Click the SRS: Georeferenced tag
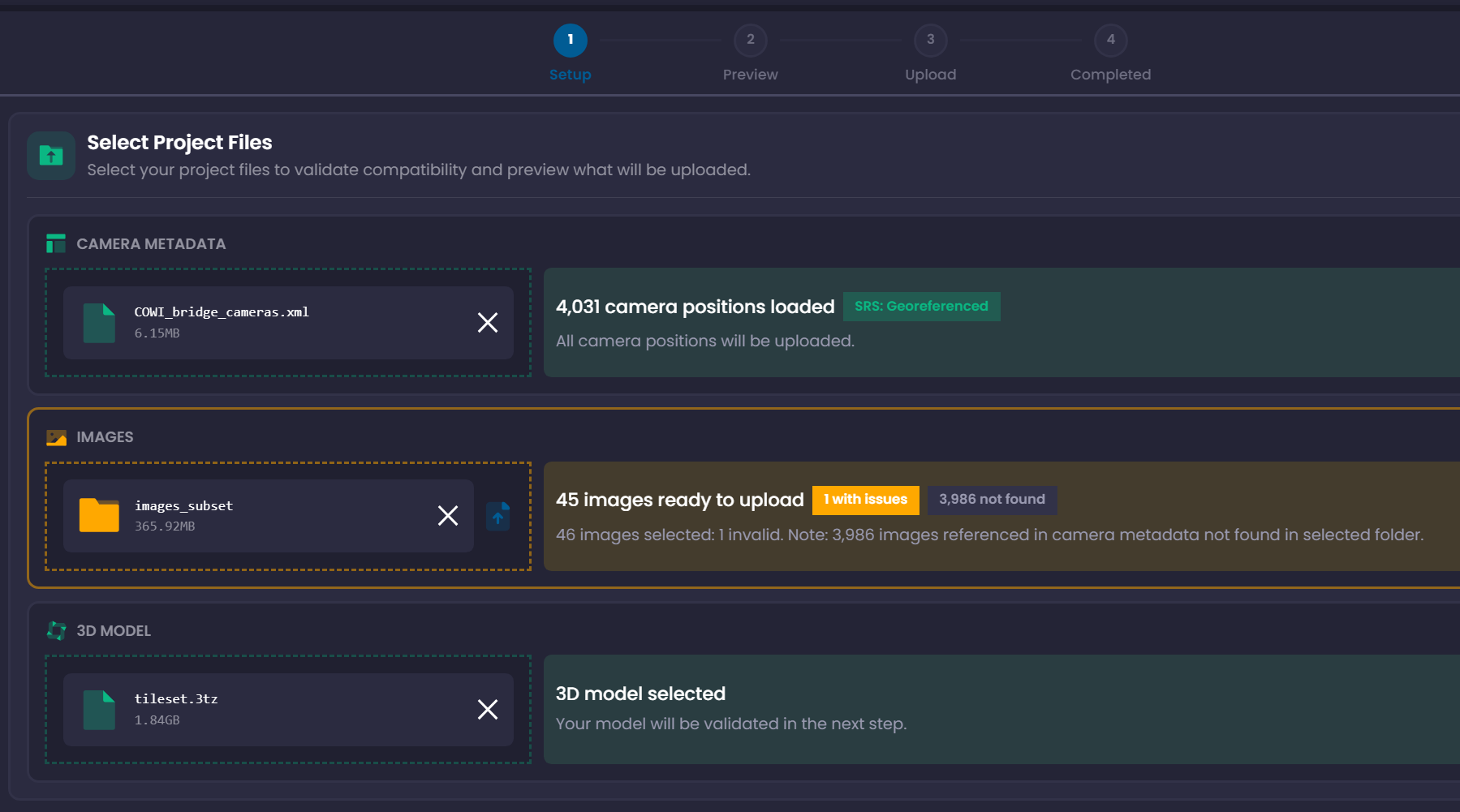The image size is (1460, 812). tap(921, 307)
